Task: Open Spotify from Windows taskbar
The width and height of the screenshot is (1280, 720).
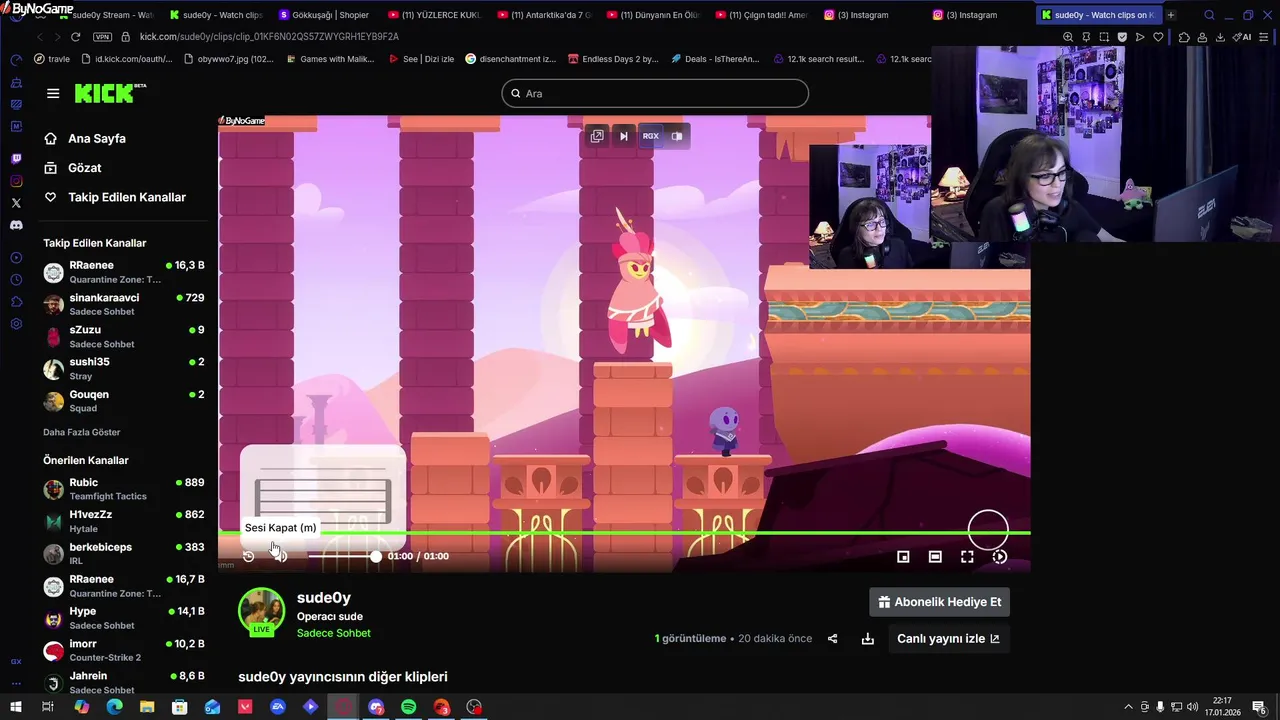Action: 409,707
